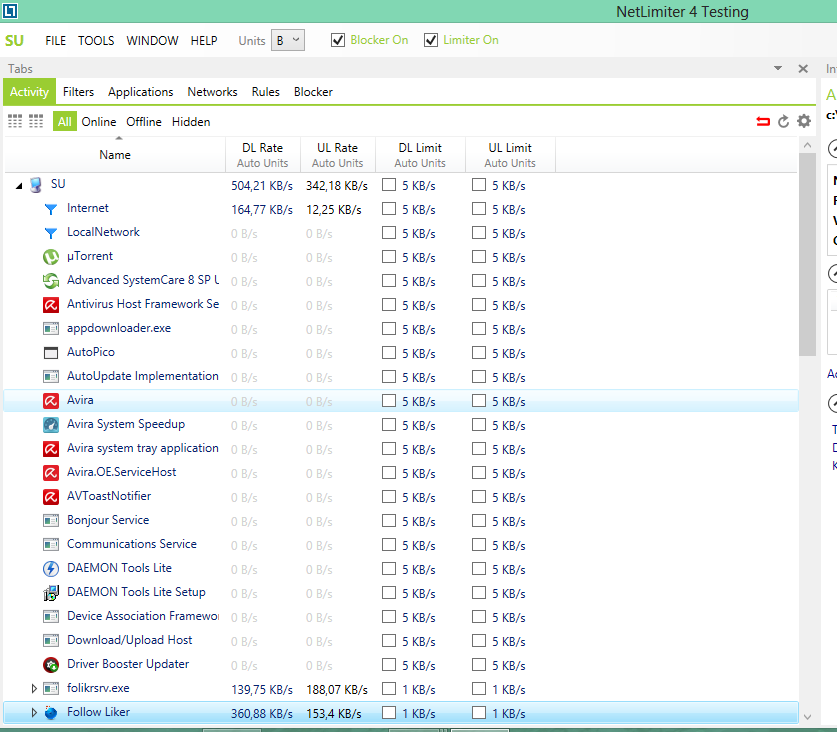Sort by the UL Rate column header
Screen dimensions: 837x732
(x=337, y=155)
